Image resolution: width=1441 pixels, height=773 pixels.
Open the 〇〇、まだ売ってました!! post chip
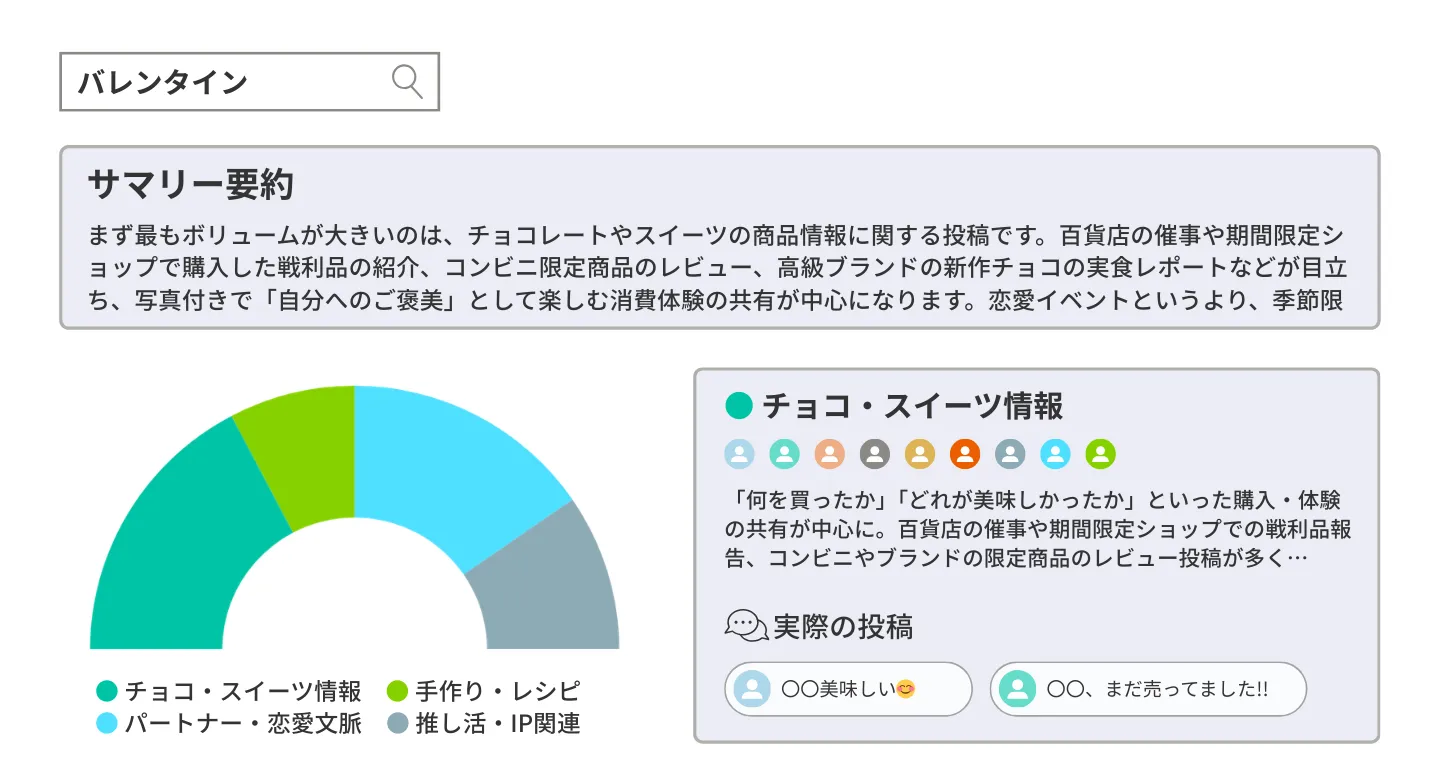click(1147, 688)
